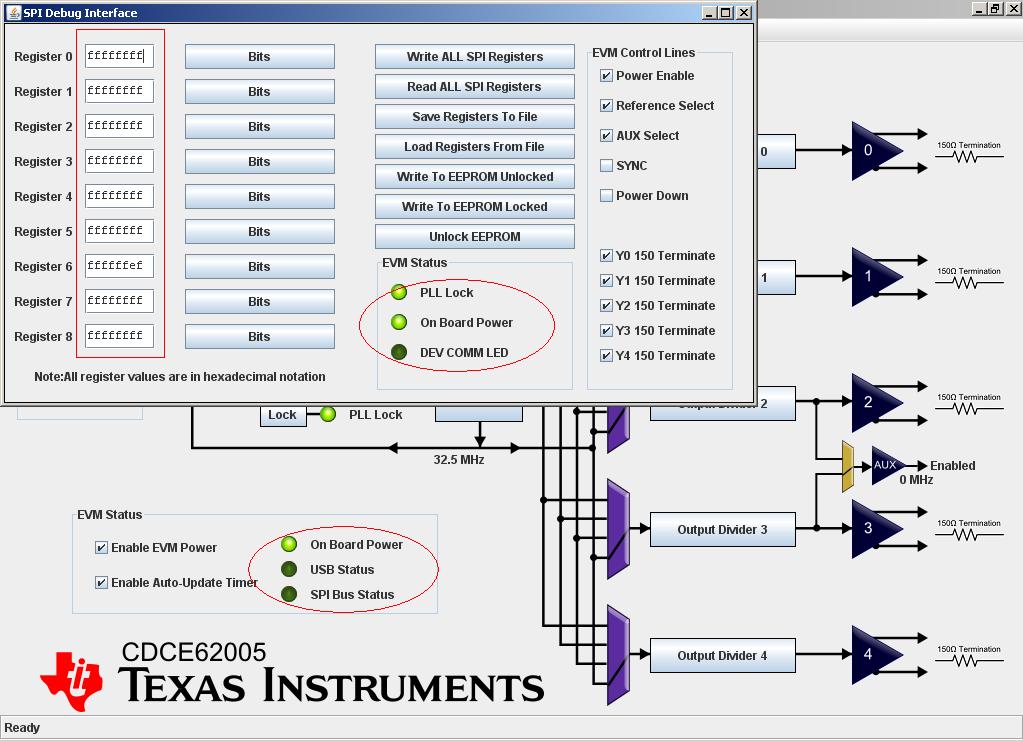Open the Output Divider 3 block
1023x741 pixels.
(x=723, y=530)
